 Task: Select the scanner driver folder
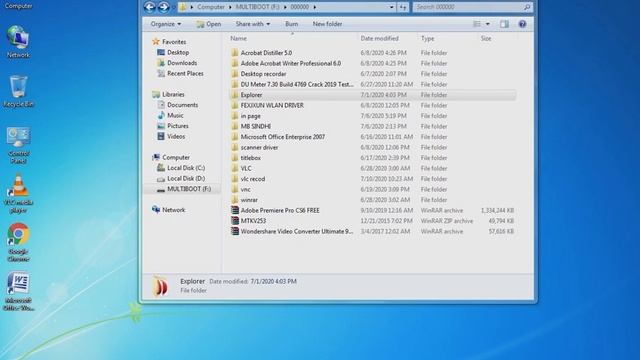[x=259, y=147]
